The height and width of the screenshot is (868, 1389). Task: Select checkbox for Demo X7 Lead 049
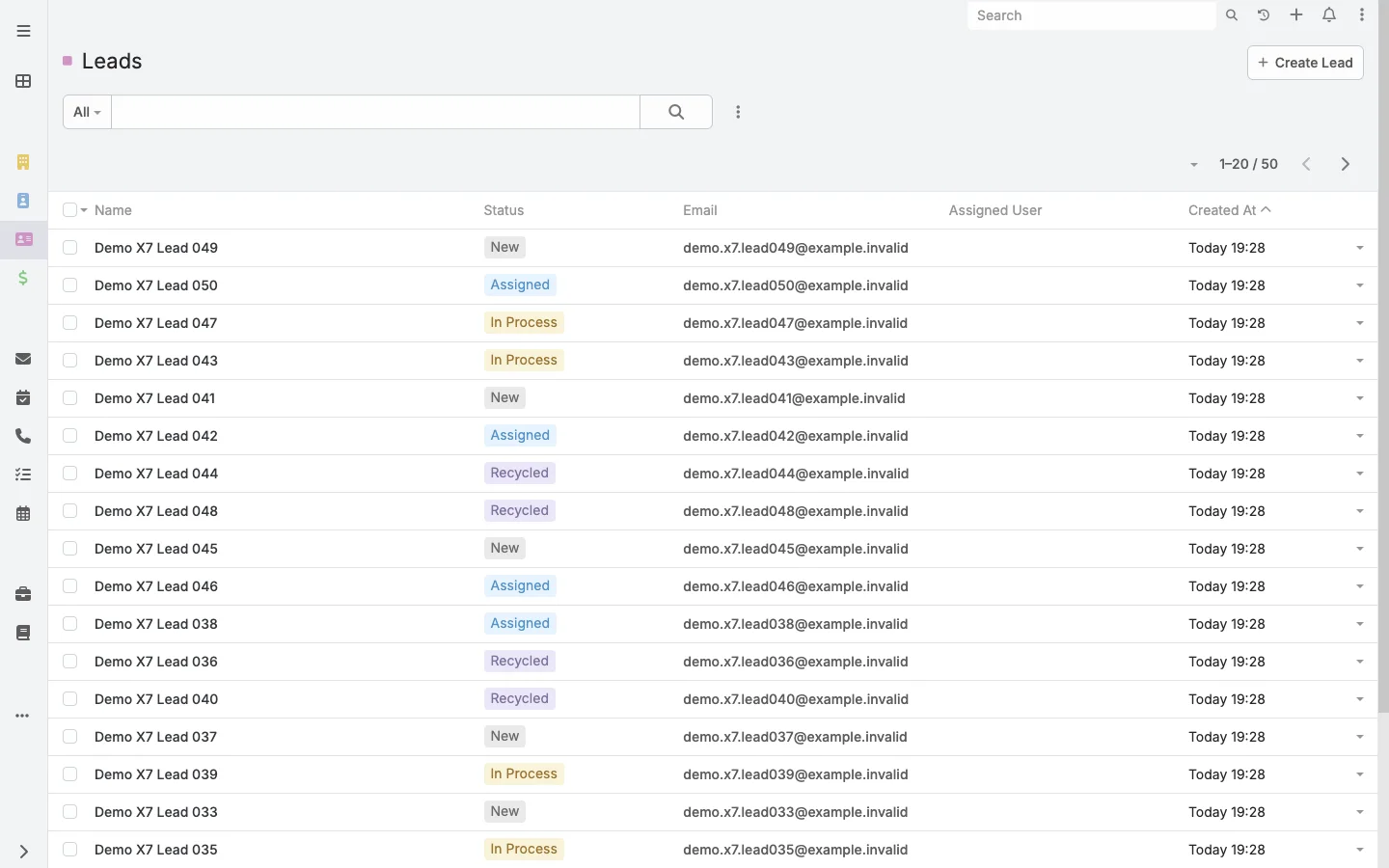pyautogui.click(x=69, y=248)
